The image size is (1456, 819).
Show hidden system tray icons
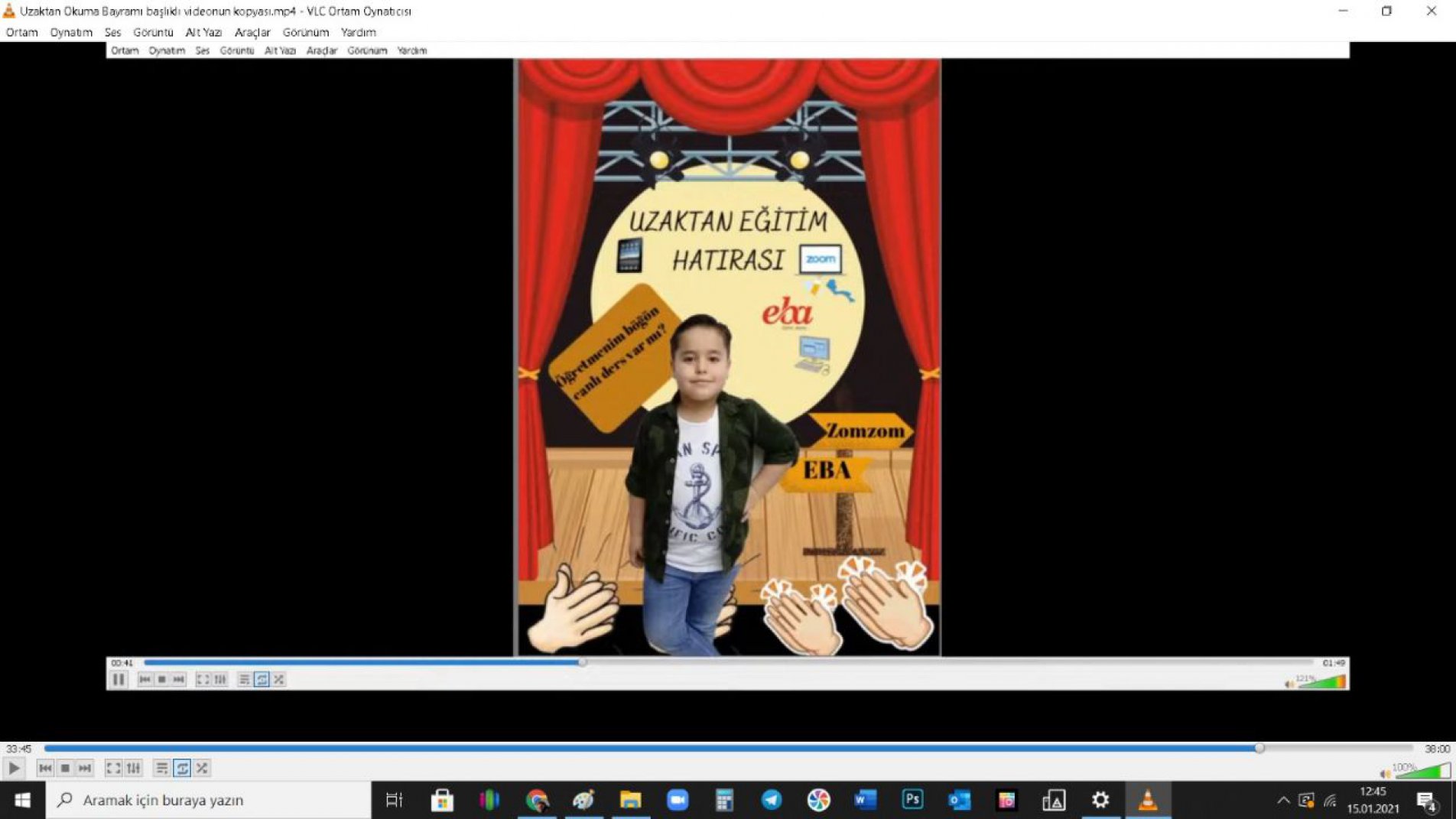[1283, 801]
